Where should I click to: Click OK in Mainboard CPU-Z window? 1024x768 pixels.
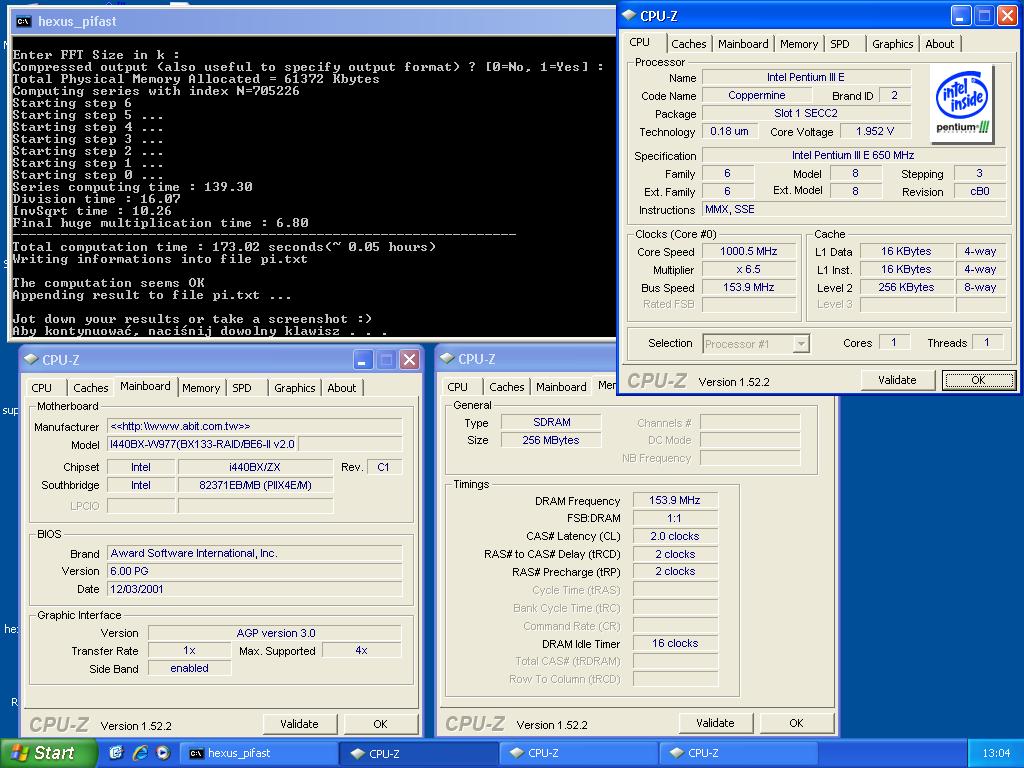coord(380,724)
